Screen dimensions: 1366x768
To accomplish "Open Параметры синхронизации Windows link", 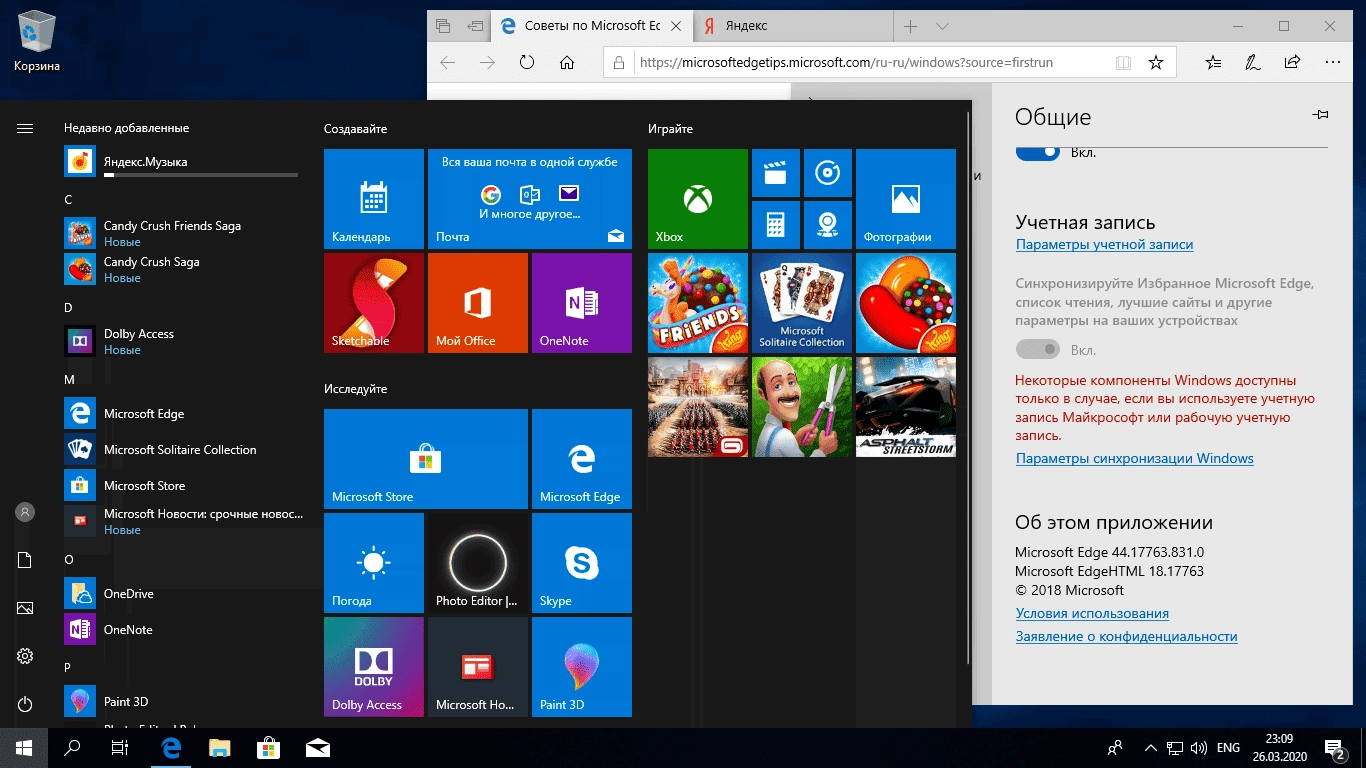I will tap(1134, 458).
